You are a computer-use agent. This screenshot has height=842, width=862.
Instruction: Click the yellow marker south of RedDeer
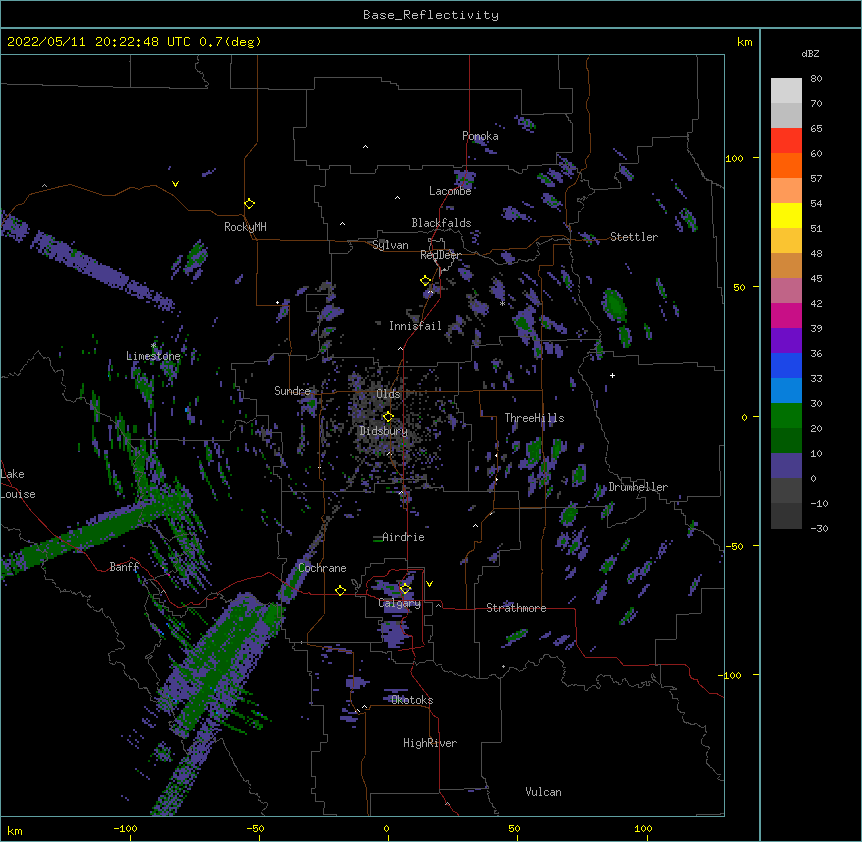425,281
